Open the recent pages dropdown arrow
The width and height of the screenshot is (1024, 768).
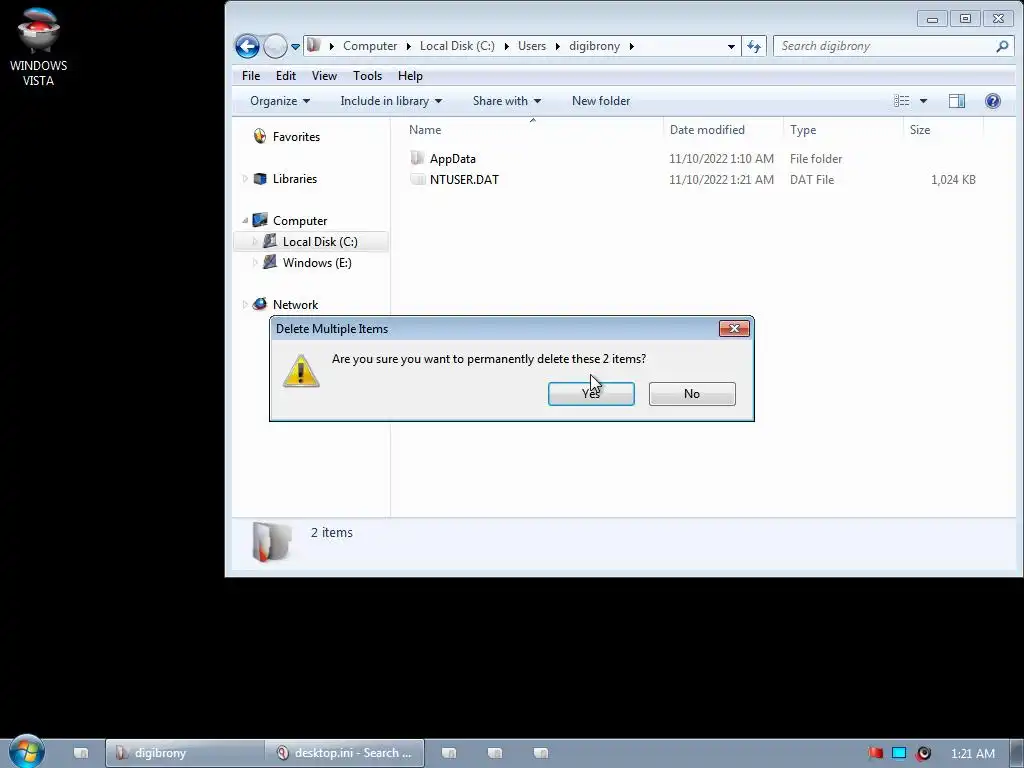click(x=295, y=46)
